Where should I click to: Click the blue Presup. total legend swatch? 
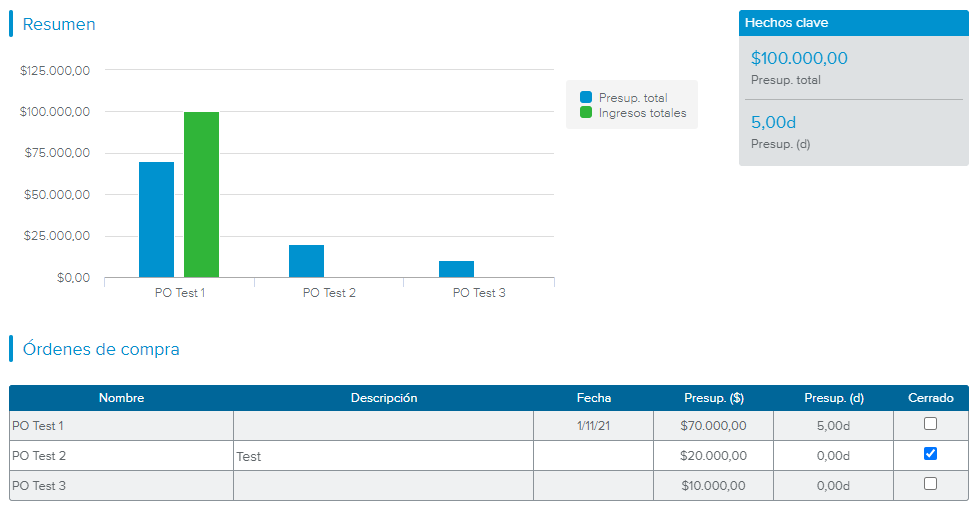[x=586, y=98]
